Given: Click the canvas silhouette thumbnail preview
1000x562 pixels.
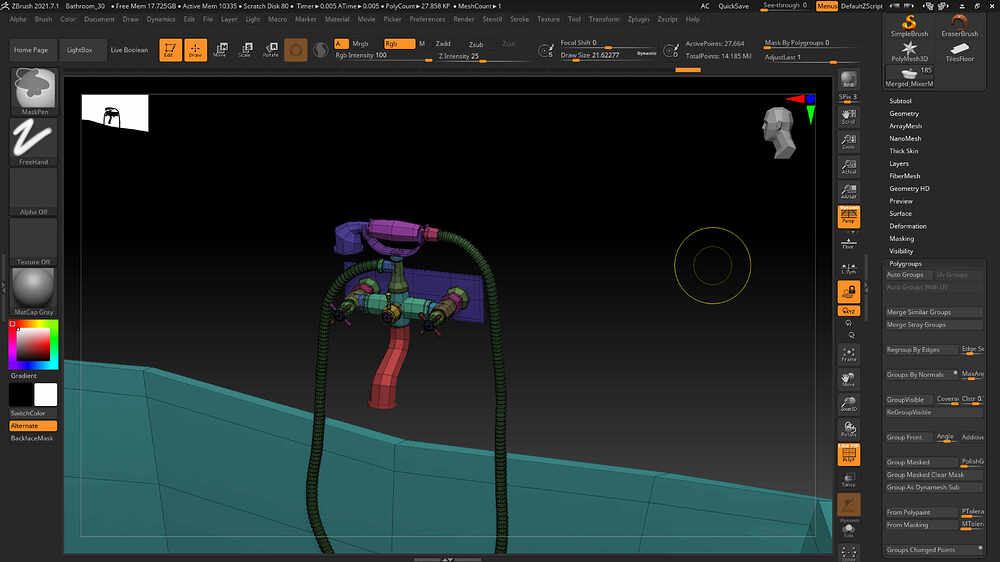Looking at the screenshot, I should (115, 113).
